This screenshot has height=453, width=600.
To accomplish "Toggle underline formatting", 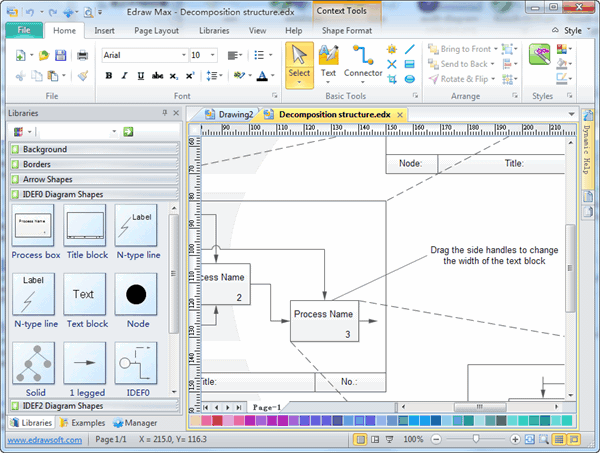I will [140, 76].
